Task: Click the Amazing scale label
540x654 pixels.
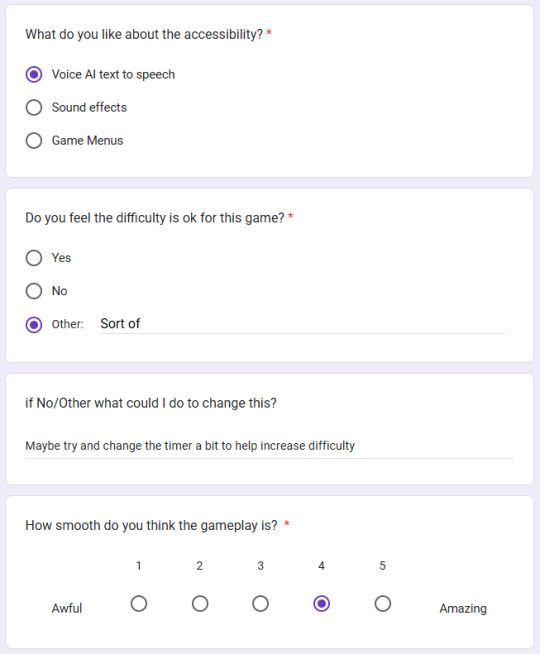Action: coord(463,609)
